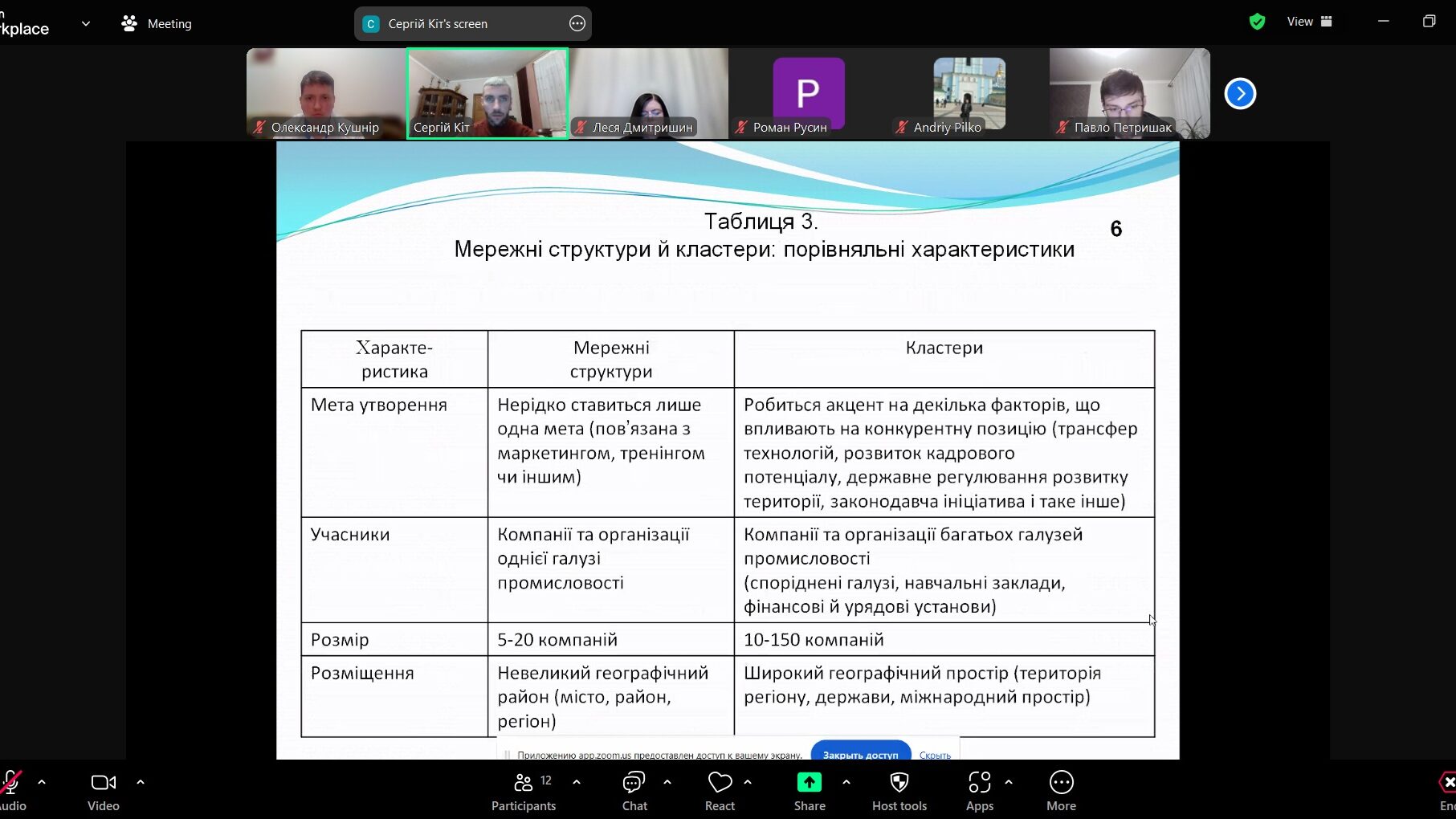Expand the arrow next to Participants

click(577, 781)
